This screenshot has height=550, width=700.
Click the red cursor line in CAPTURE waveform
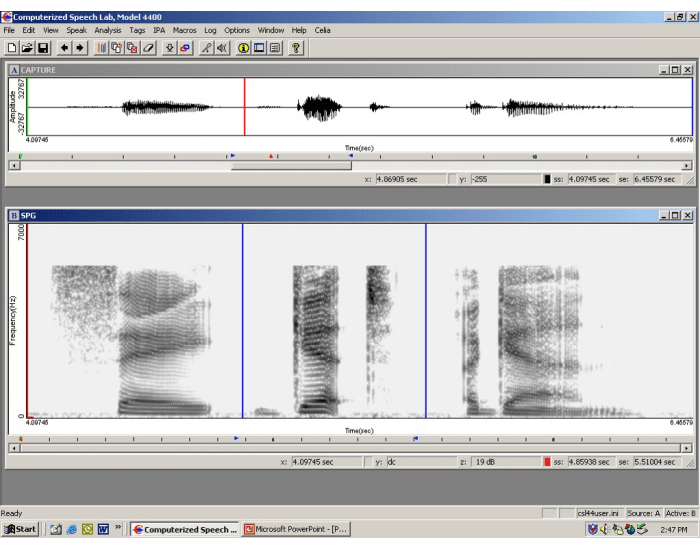point(244,107)
